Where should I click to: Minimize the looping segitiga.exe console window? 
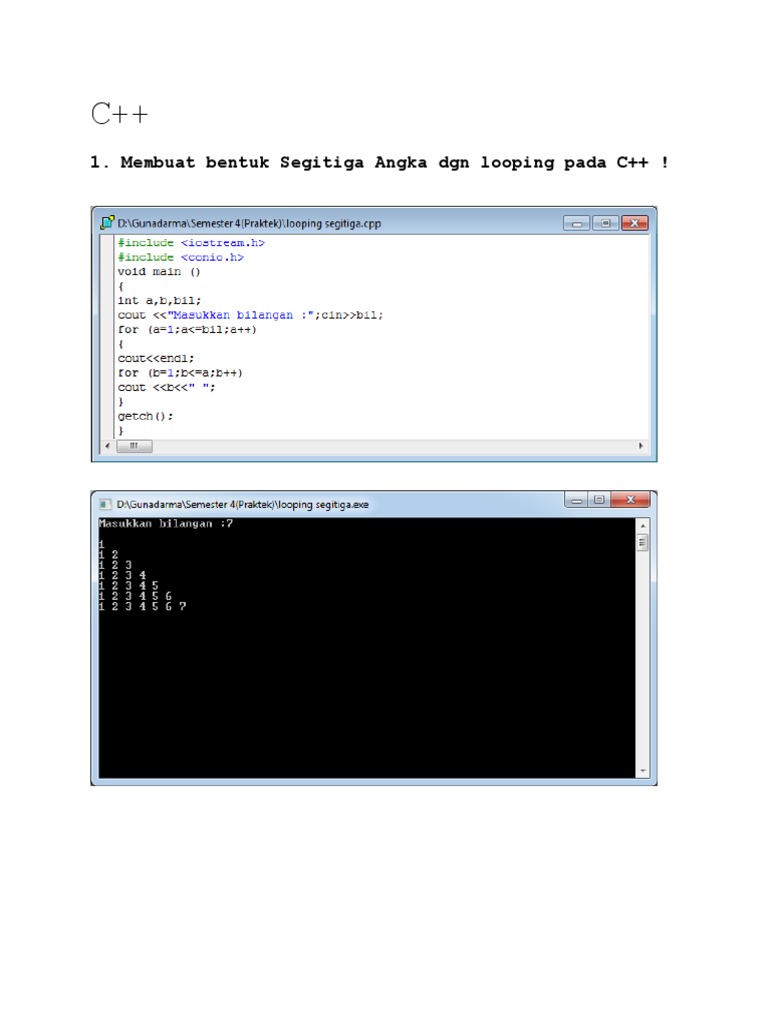pyautogui.click(x=576, y=500)
